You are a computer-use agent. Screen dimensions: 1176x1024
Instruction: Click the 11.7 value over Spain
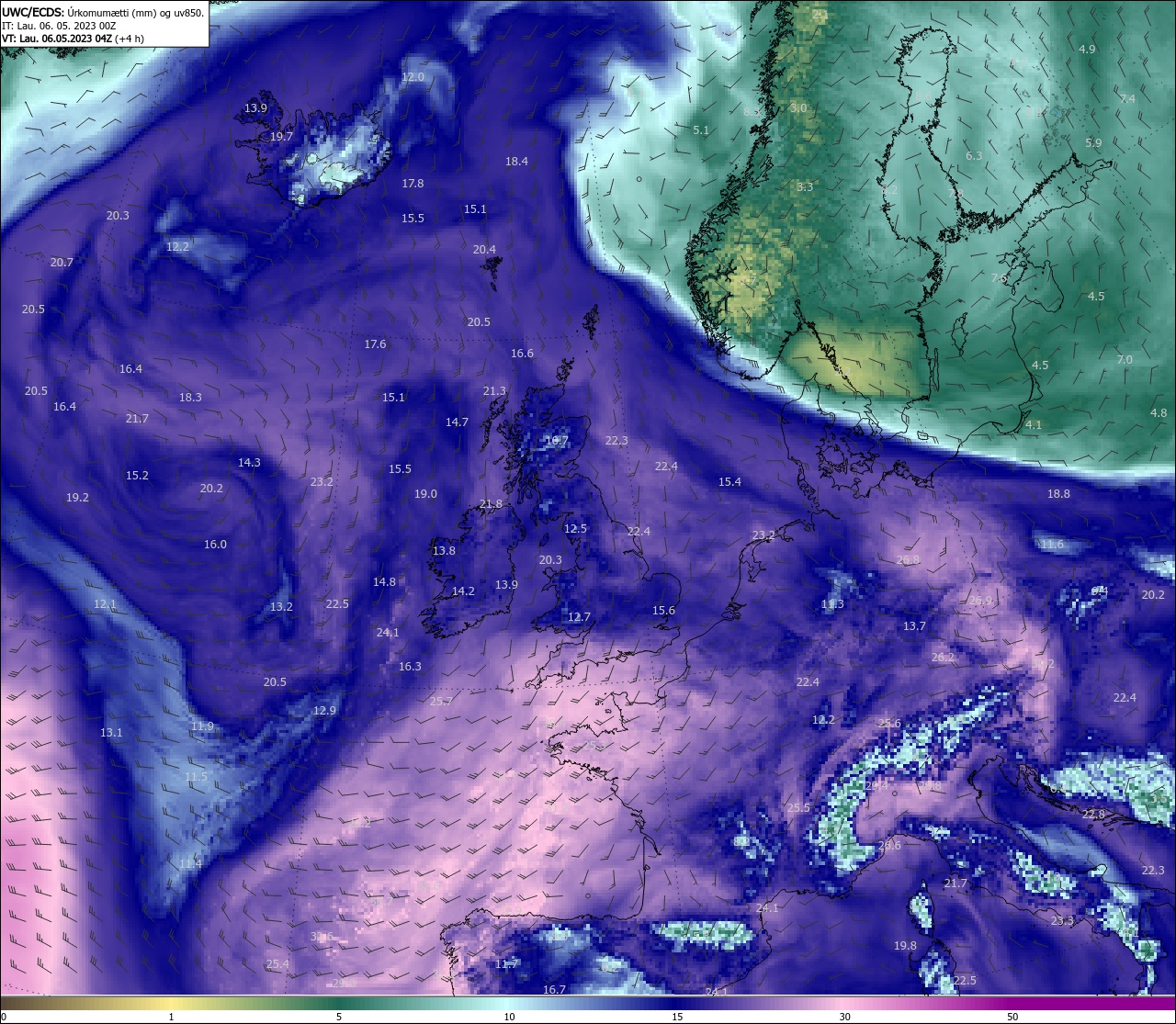point(506,964)
